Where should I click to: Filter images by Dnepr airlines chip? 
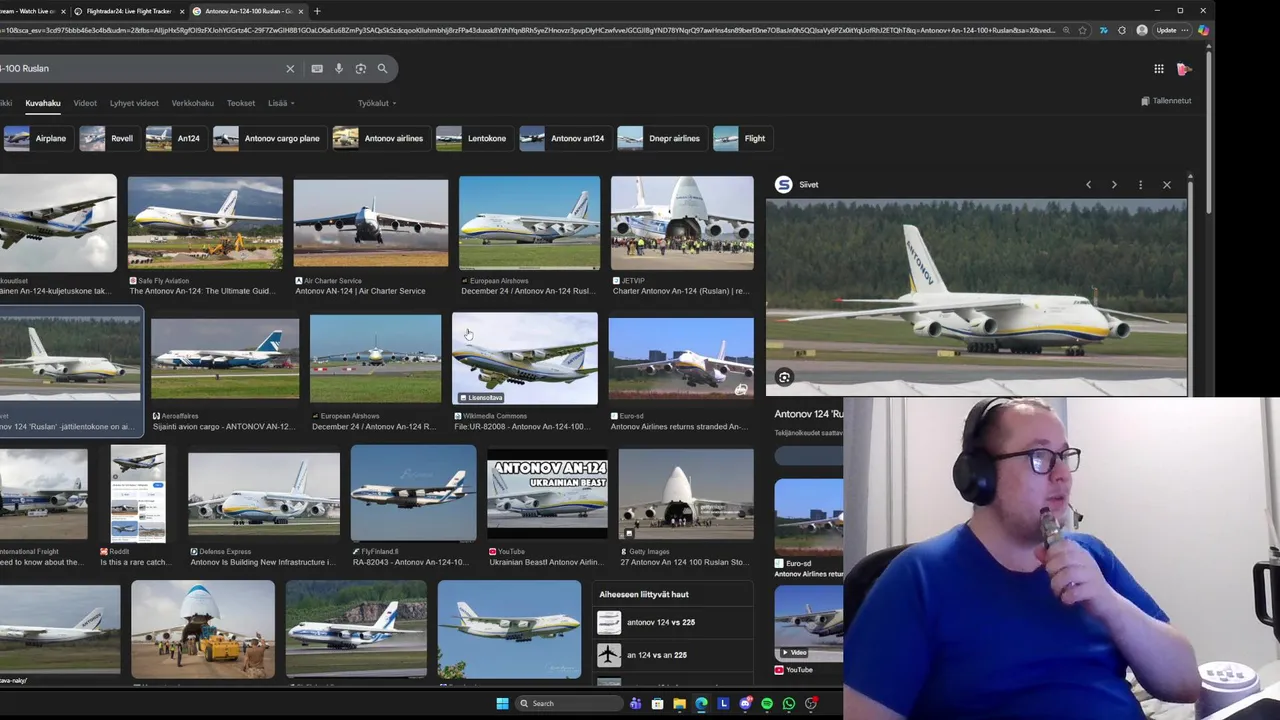(x=660, y=139)
